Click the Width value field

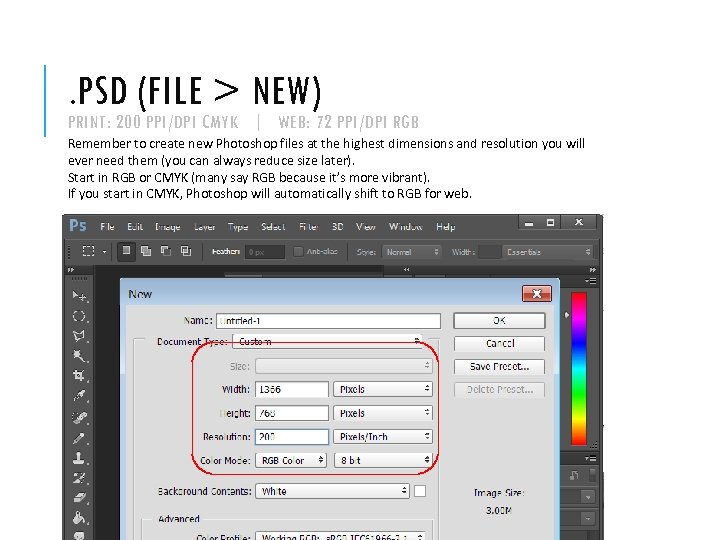[x=292, y=389]
